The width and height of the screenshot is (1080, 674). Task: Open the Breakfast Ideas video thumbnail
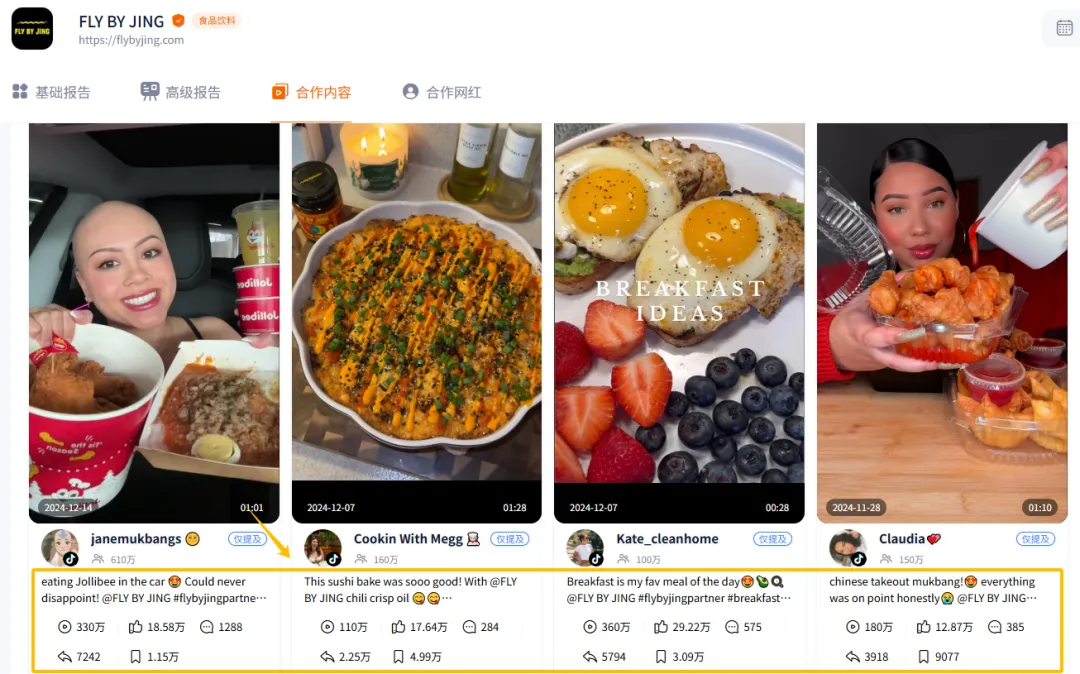point(679,320)
